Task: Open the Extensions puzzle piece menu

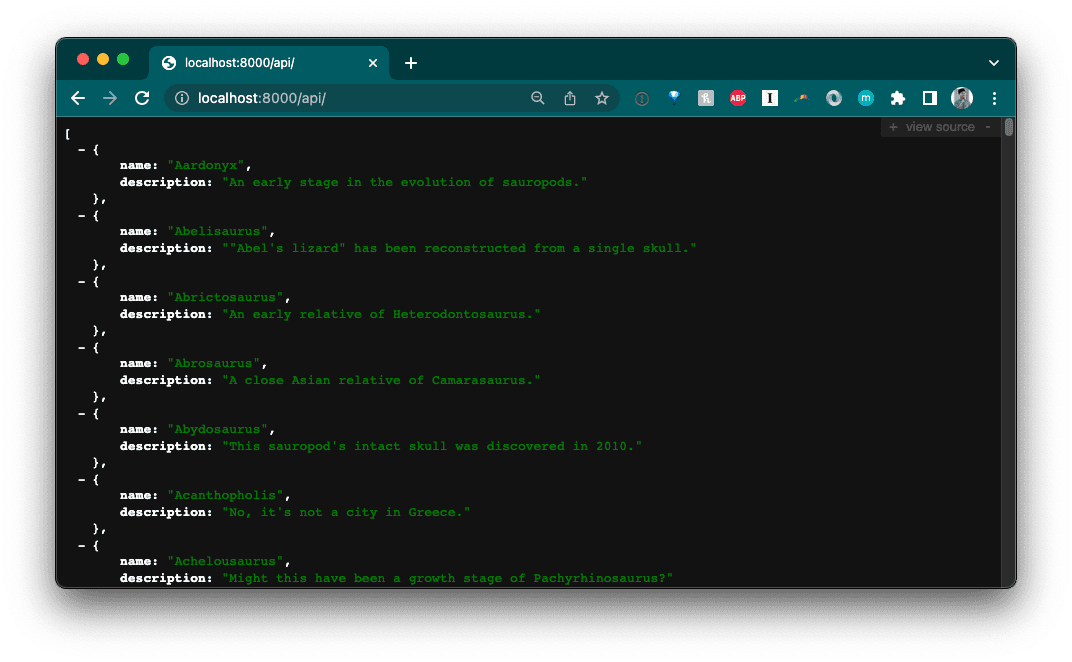Action: click(x=898, y=98)
